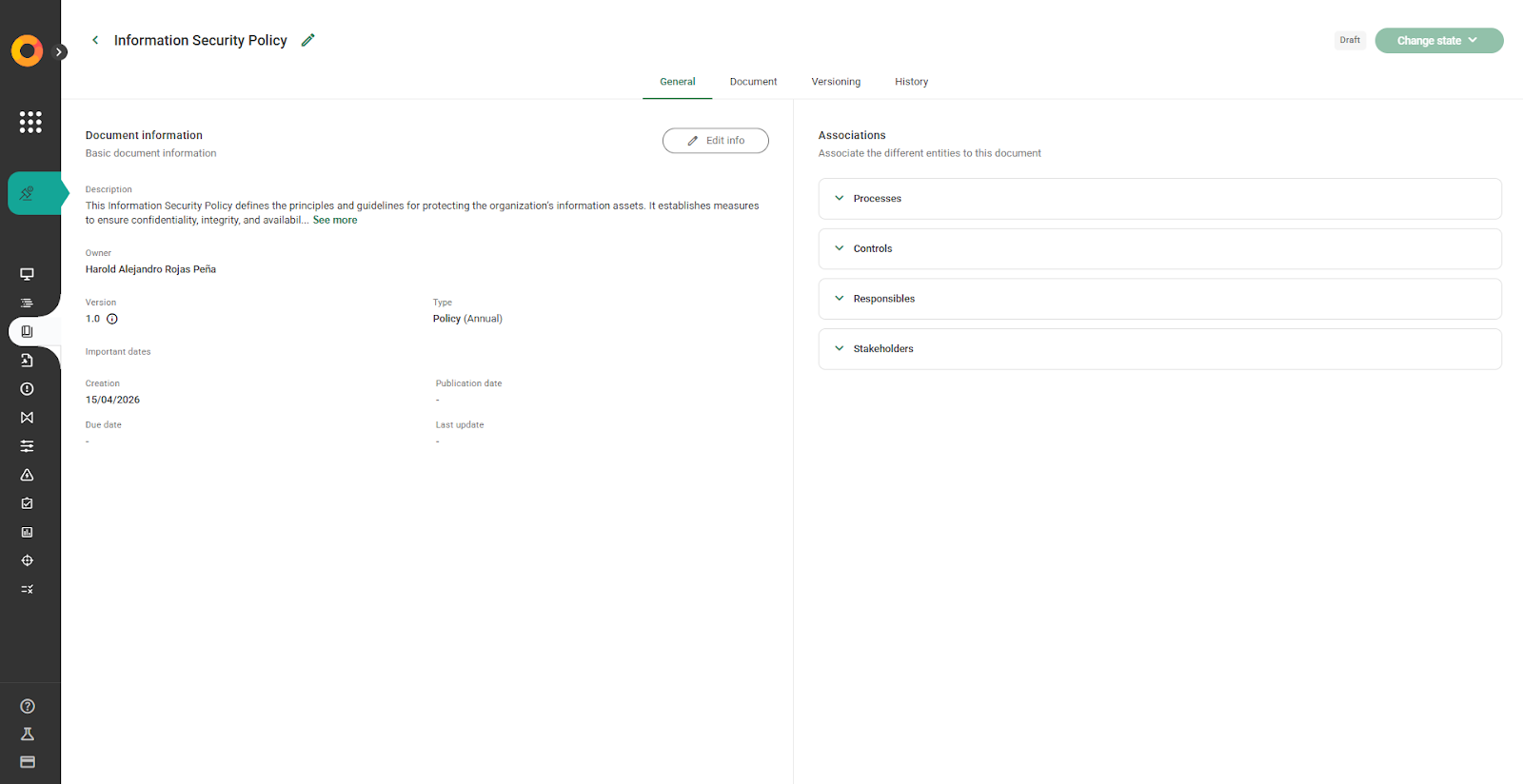
Task: Switch to the History tab
Action: tap(911, 82)
